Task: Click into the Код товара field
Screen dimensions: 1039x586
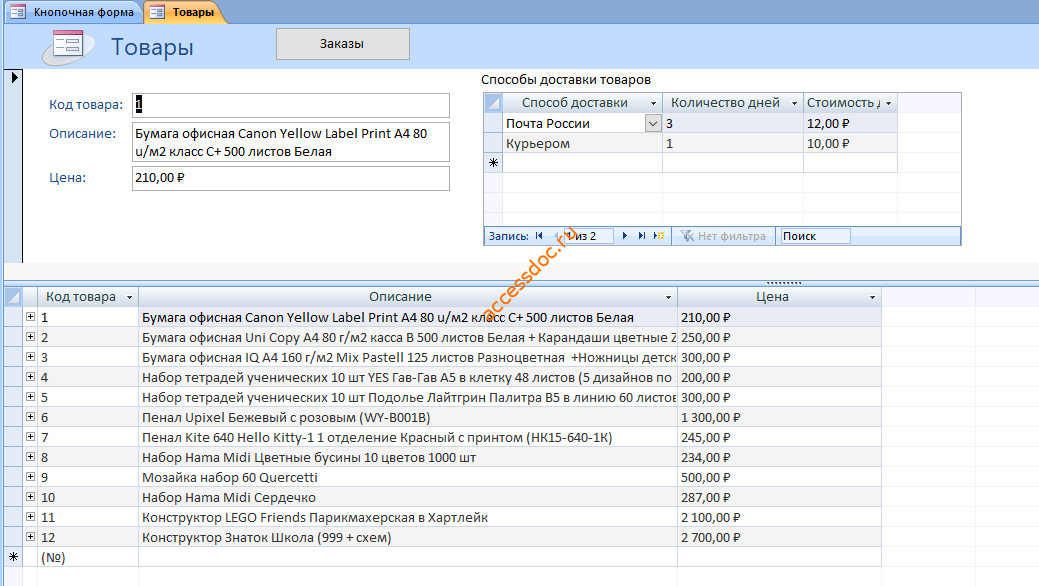Action: (291, 105)
